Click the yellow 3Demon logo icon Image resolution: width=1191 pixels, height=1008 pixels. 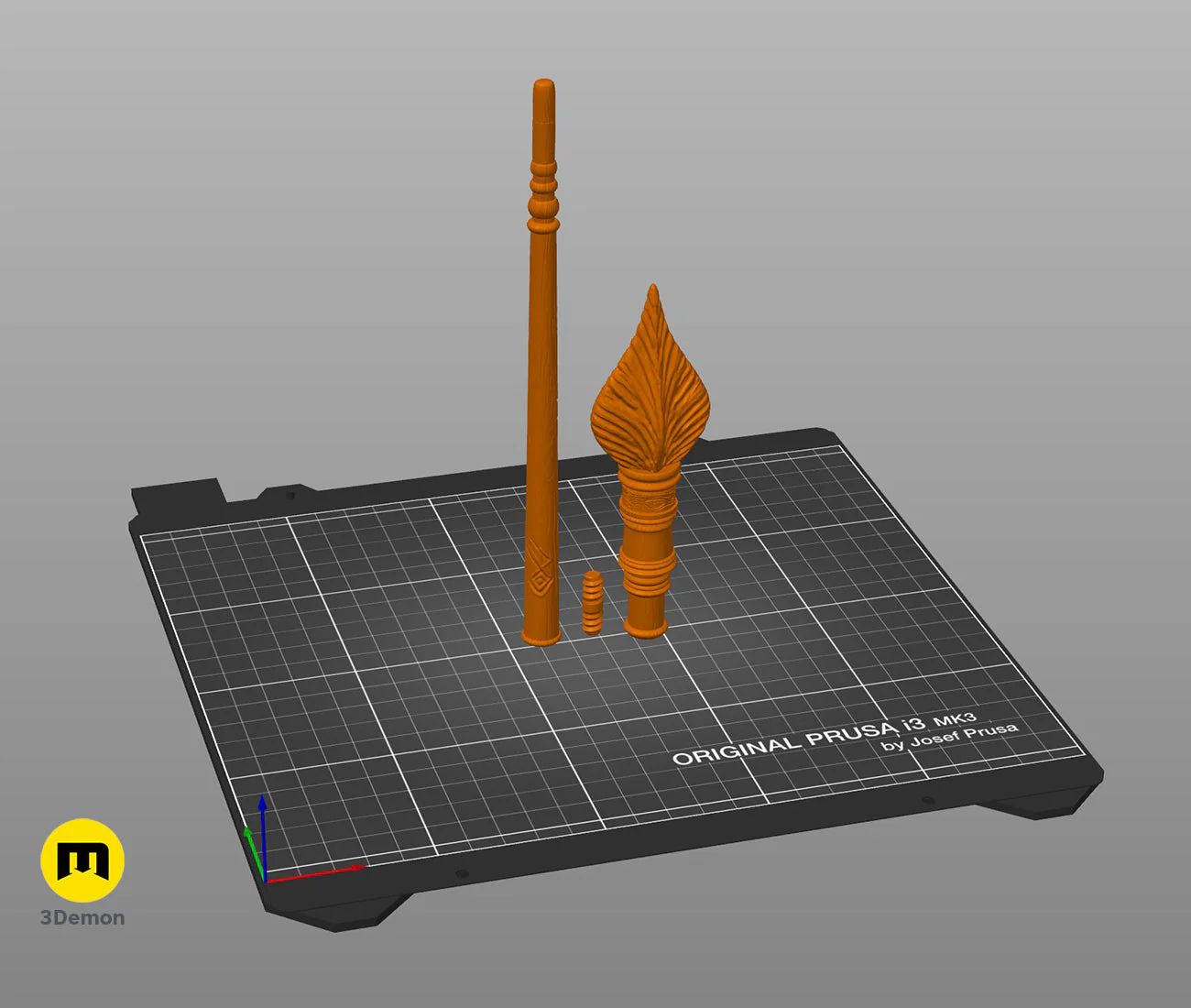pyautogui.click(x=82, y=860)
